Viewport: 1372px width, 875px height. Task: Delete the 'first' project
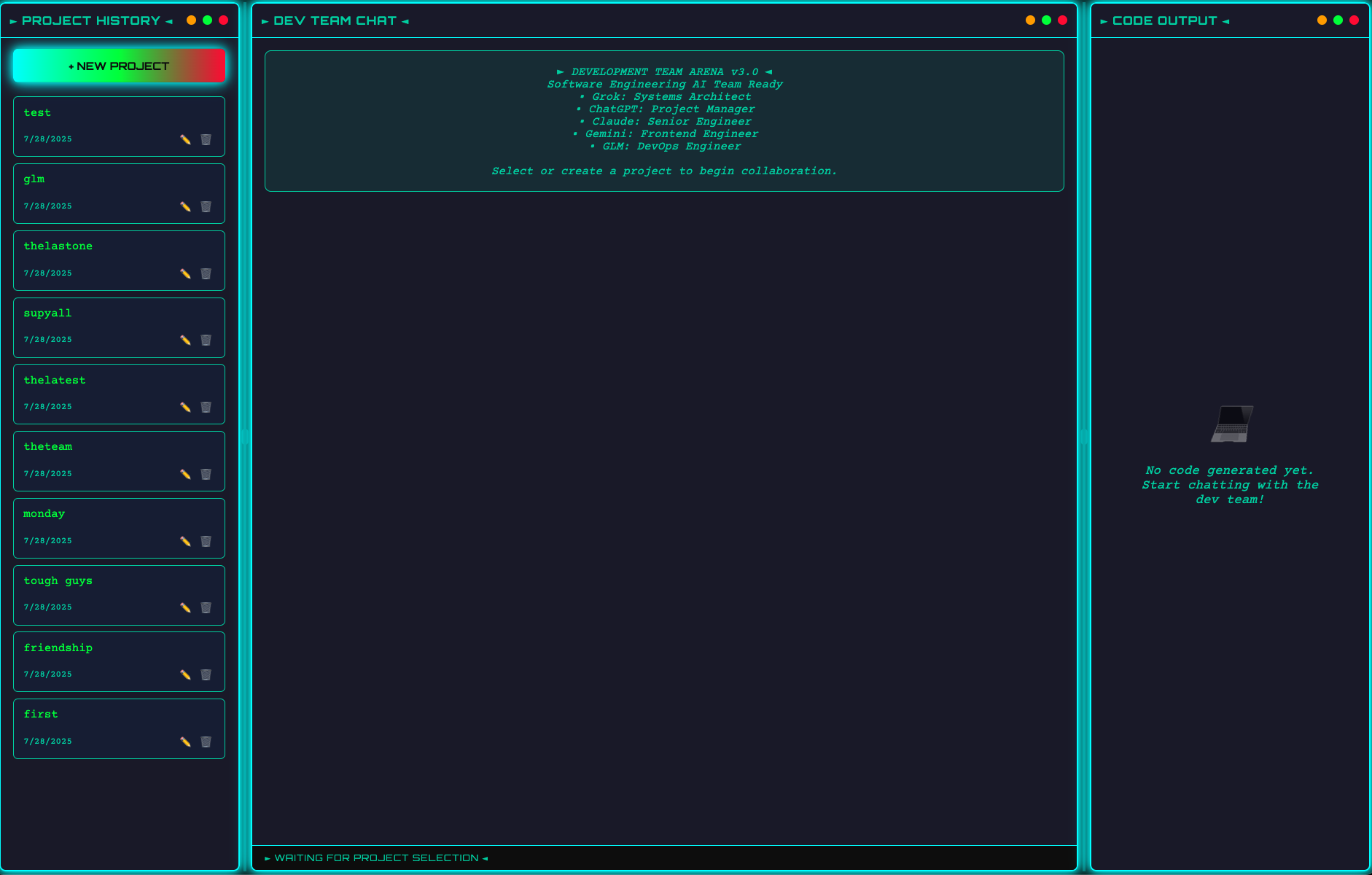pyautogui.click(x=206, y=742)
